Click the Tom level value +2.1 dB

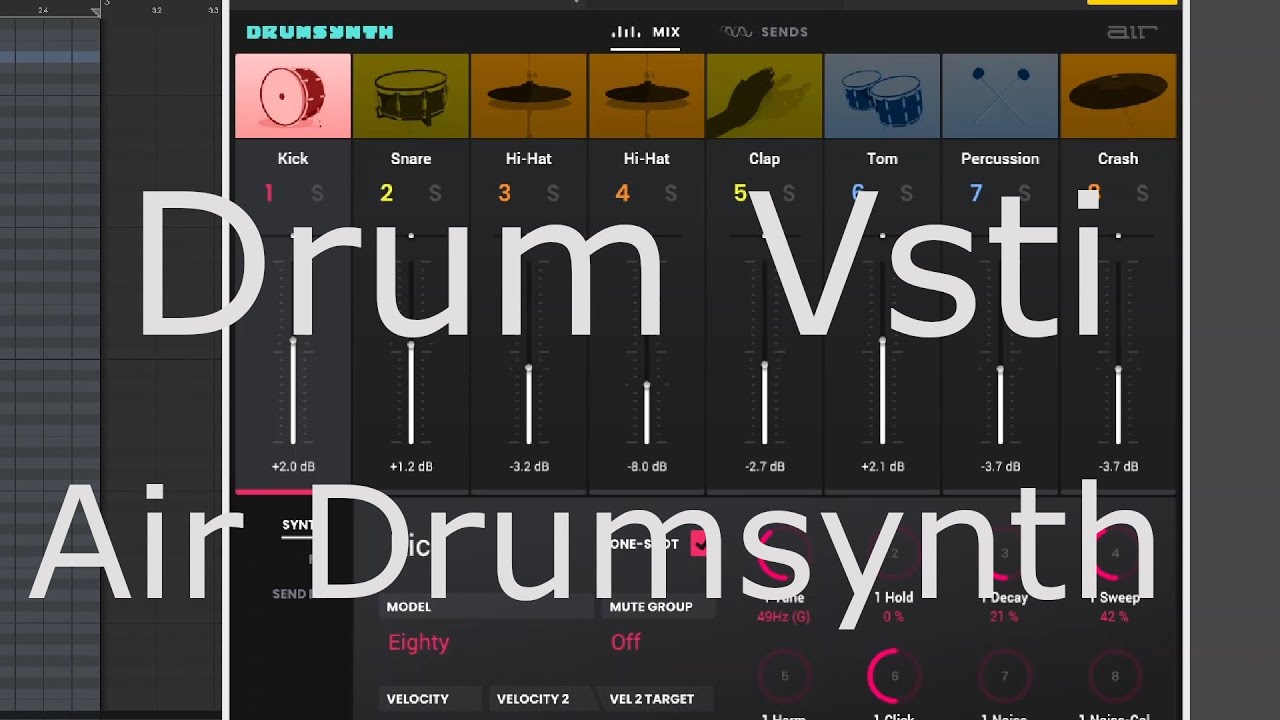pyautogui.click(x=882, y=467)
